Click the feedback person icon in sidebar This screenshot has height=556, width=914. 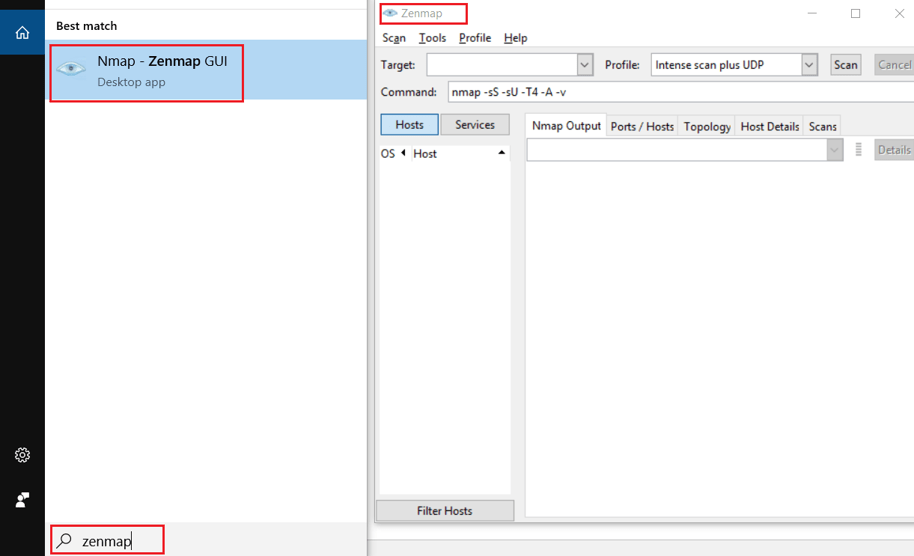pyautogui.click(x=22, y=499)
